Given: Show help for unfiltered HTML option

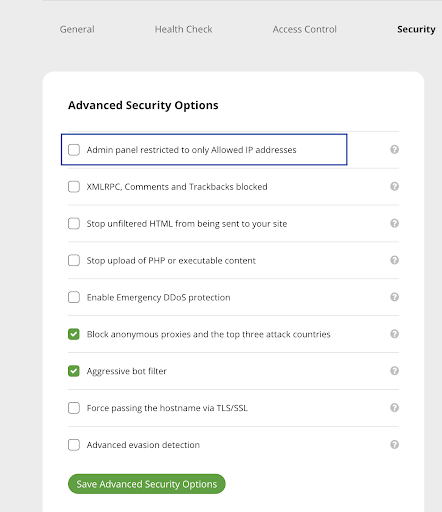Looking at the screenshot, I should pyautogui.click(x=394, y=223).
